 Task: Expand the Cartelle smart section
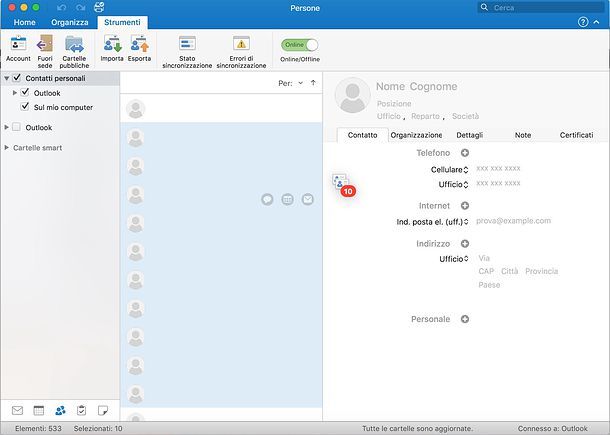[x=7, y=148]
